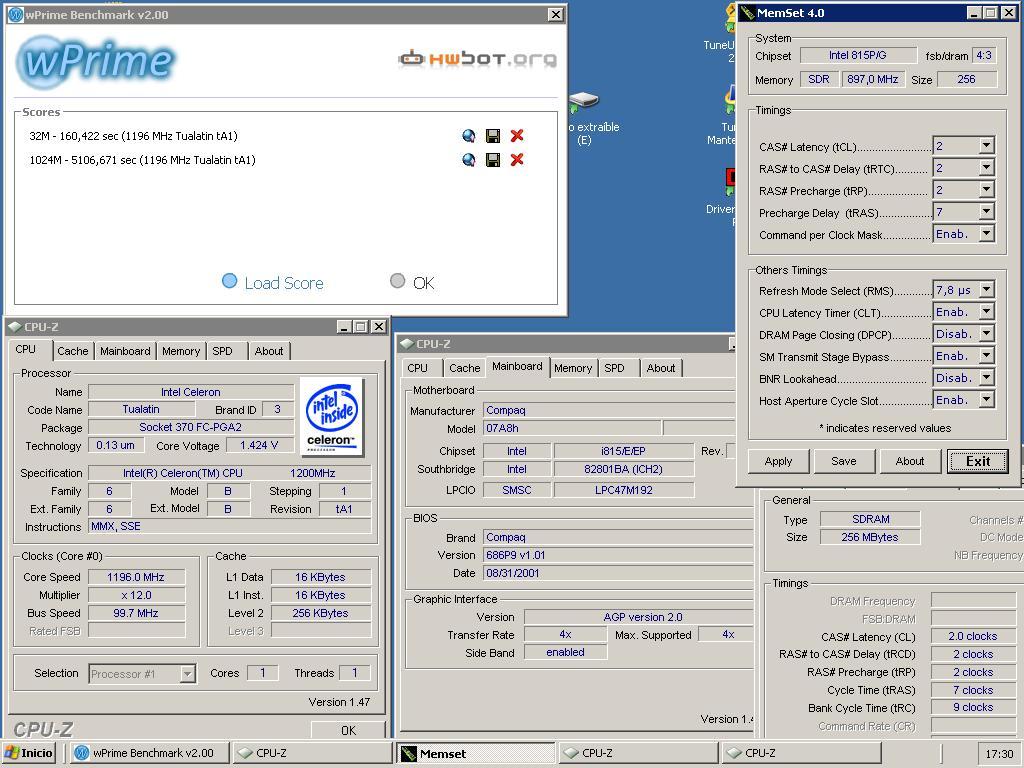The image size is (1024, 768).
Task: Click the Core Speed value 1196.0 MHz
Action: [136, 577]
